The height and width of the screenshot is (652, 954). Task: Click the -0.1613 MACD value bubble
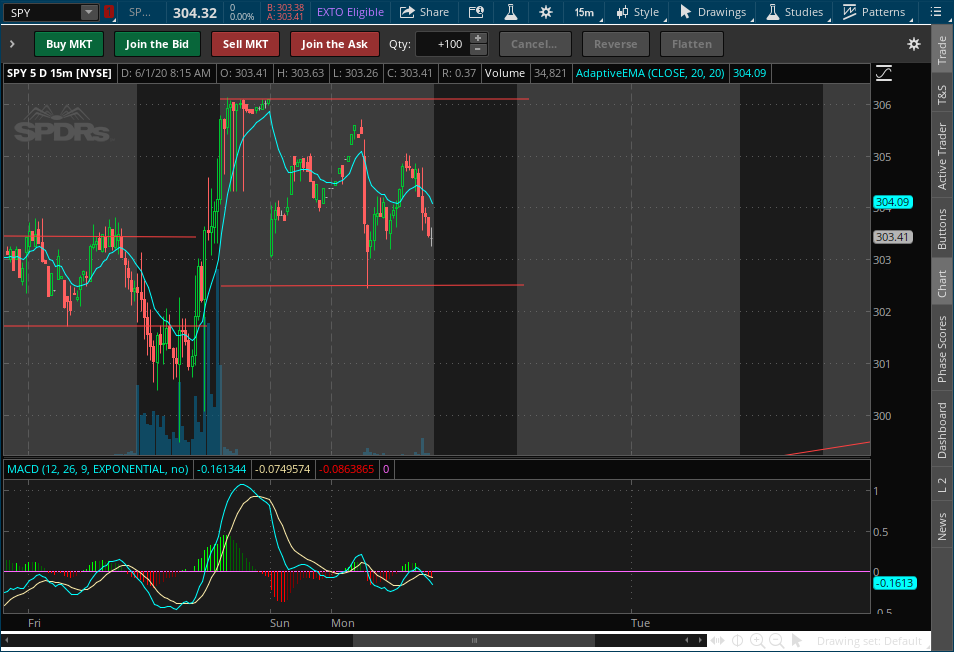[894, 583]
